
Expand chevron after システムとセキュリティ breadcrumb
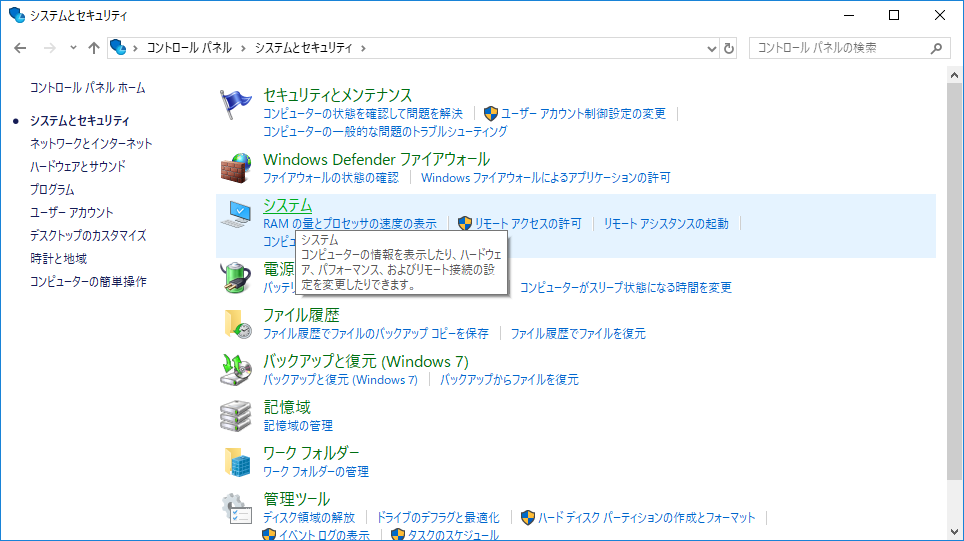pos(363,48)
